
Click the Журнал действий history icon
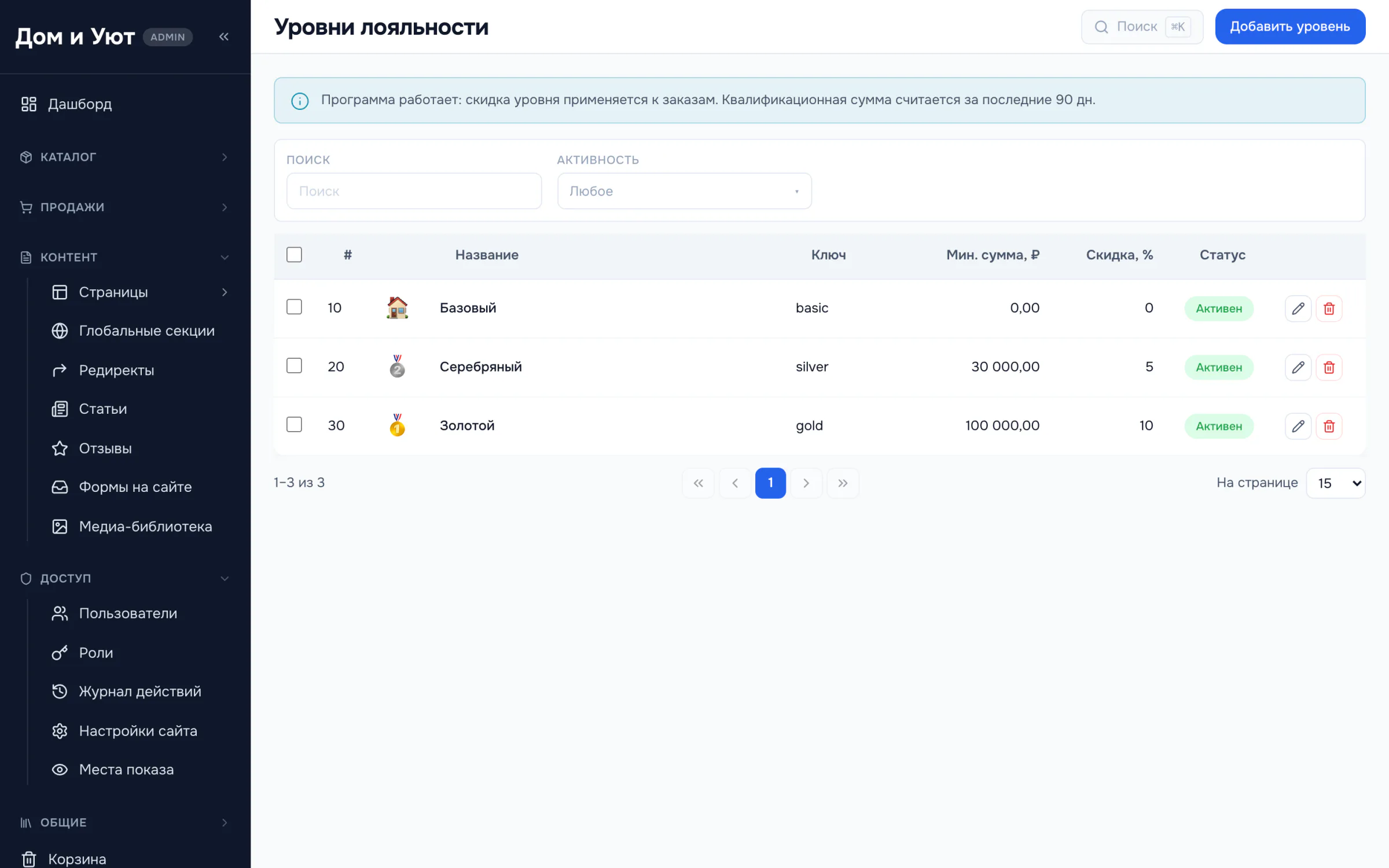tap(60, 692)
